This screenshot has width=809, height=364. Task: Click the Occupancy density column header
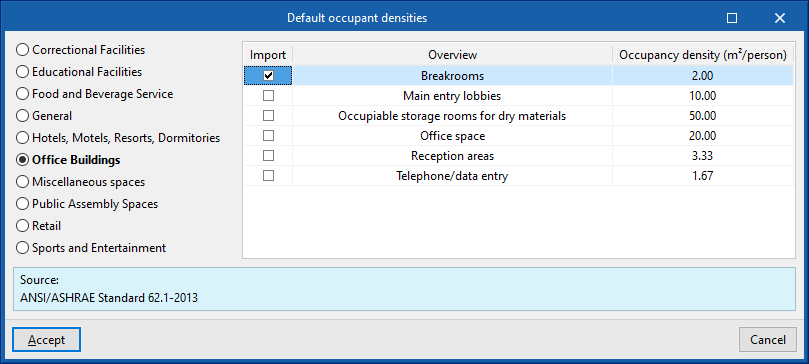703,55
